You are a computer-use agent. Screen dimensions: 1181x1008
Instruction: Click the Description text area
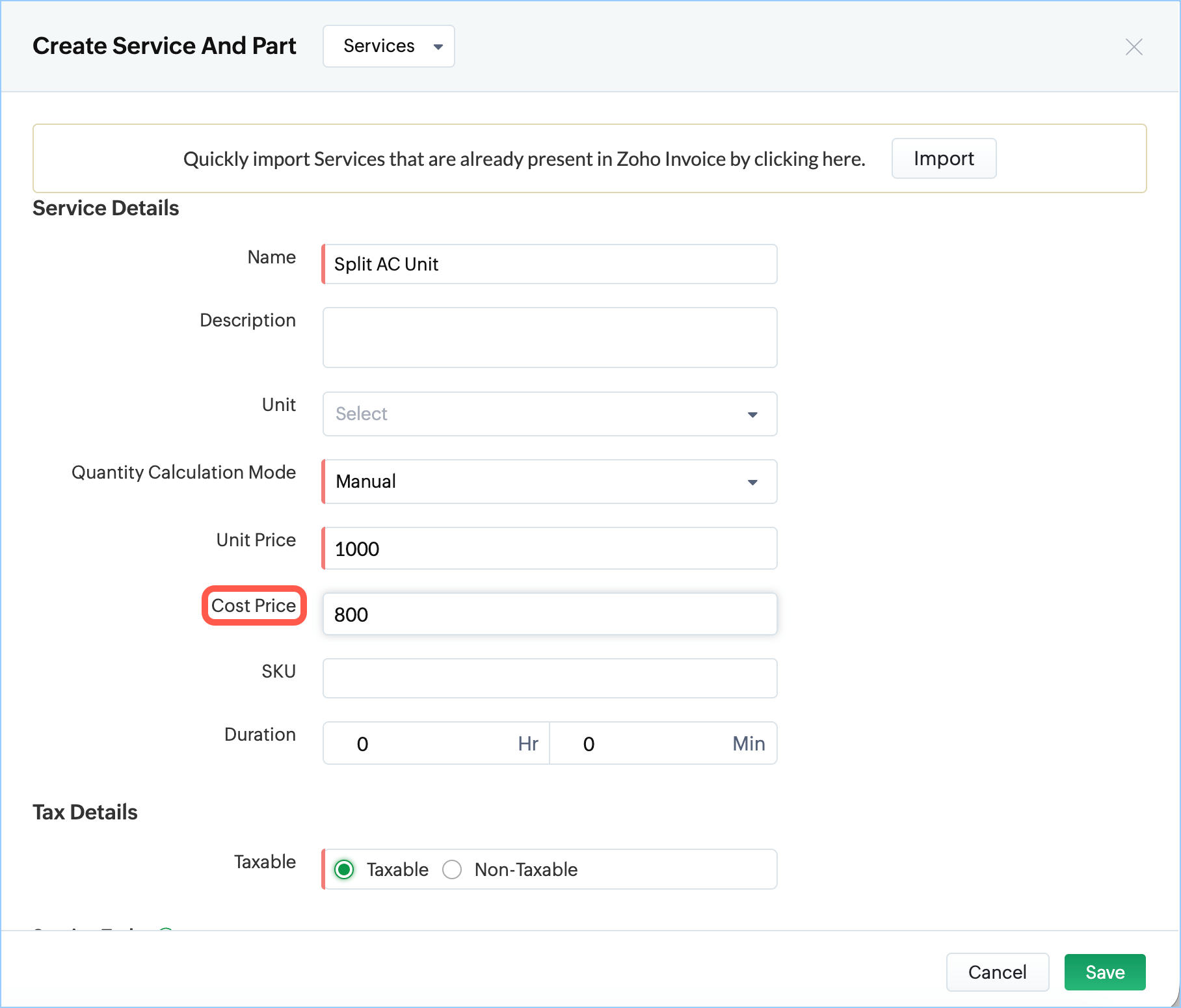550,338
